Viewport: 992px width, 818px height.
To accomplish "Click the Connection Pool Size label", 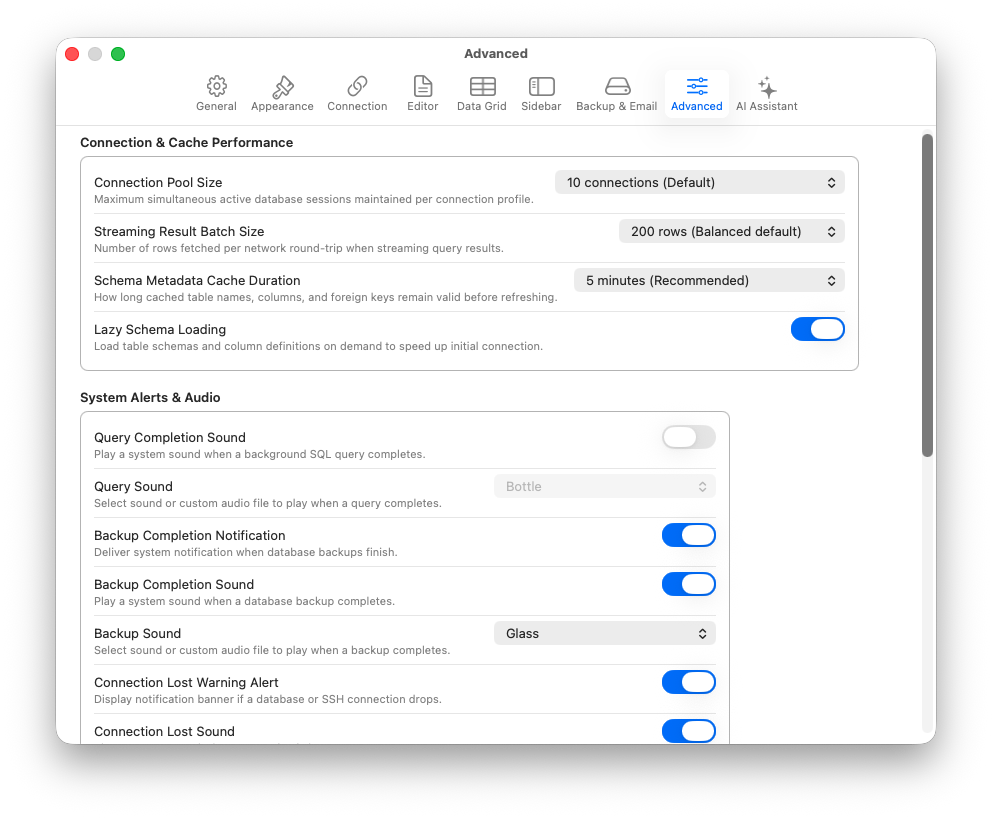I will pos(158,182).
